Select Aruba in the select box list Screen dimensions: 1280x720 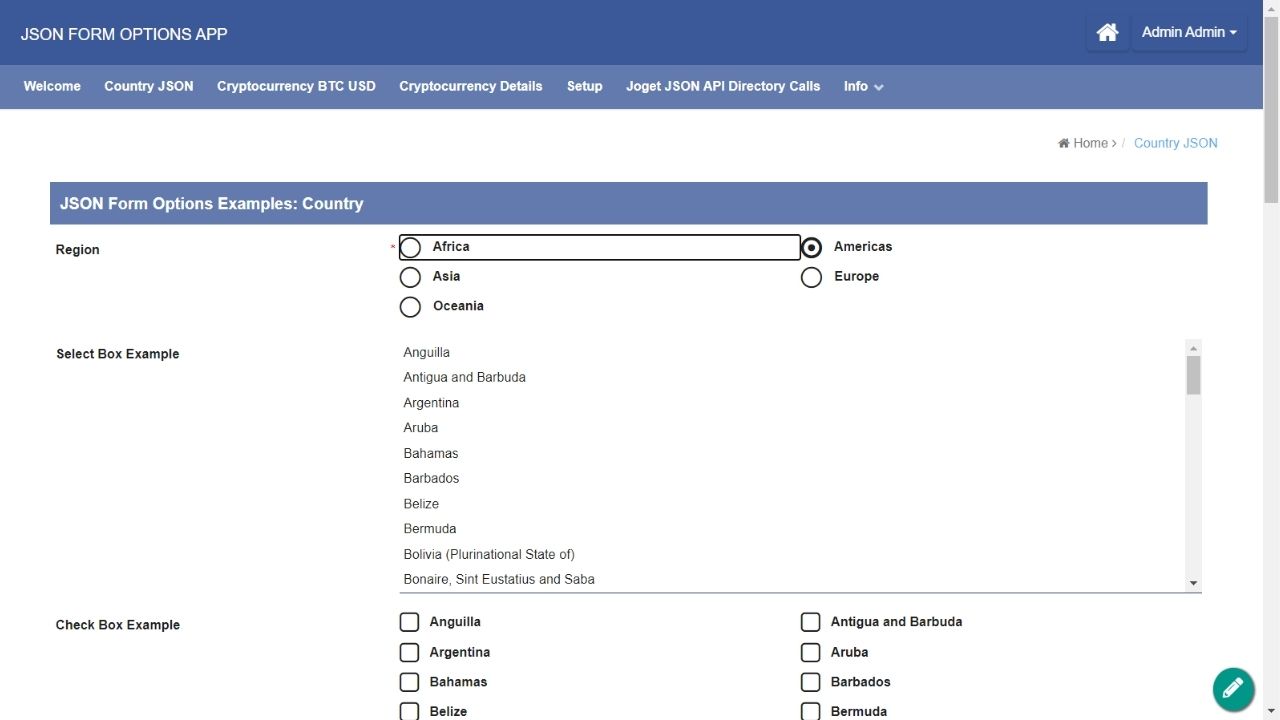(x=792, y=428)
